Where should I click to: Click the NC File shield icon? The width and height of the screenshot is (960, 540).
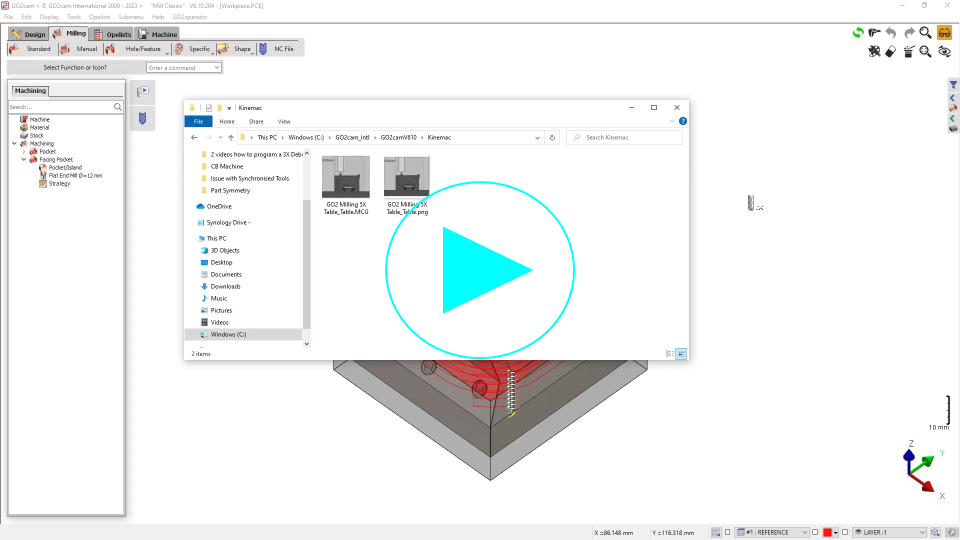(263, 48)
